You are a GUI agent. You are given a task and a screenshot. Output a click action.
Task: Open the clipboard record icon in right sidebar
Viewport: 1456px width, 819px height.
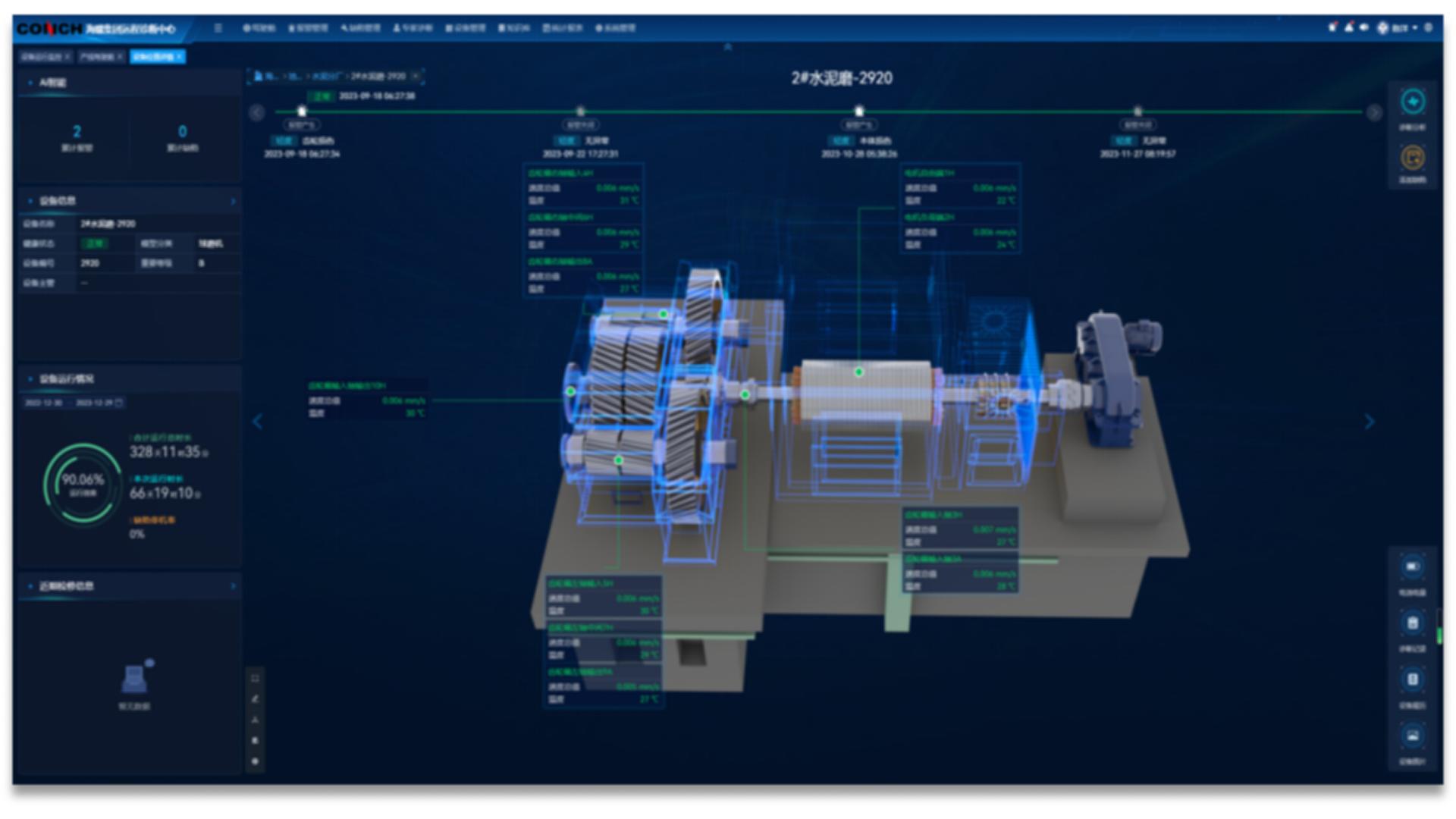click(x=1412, y=623)
